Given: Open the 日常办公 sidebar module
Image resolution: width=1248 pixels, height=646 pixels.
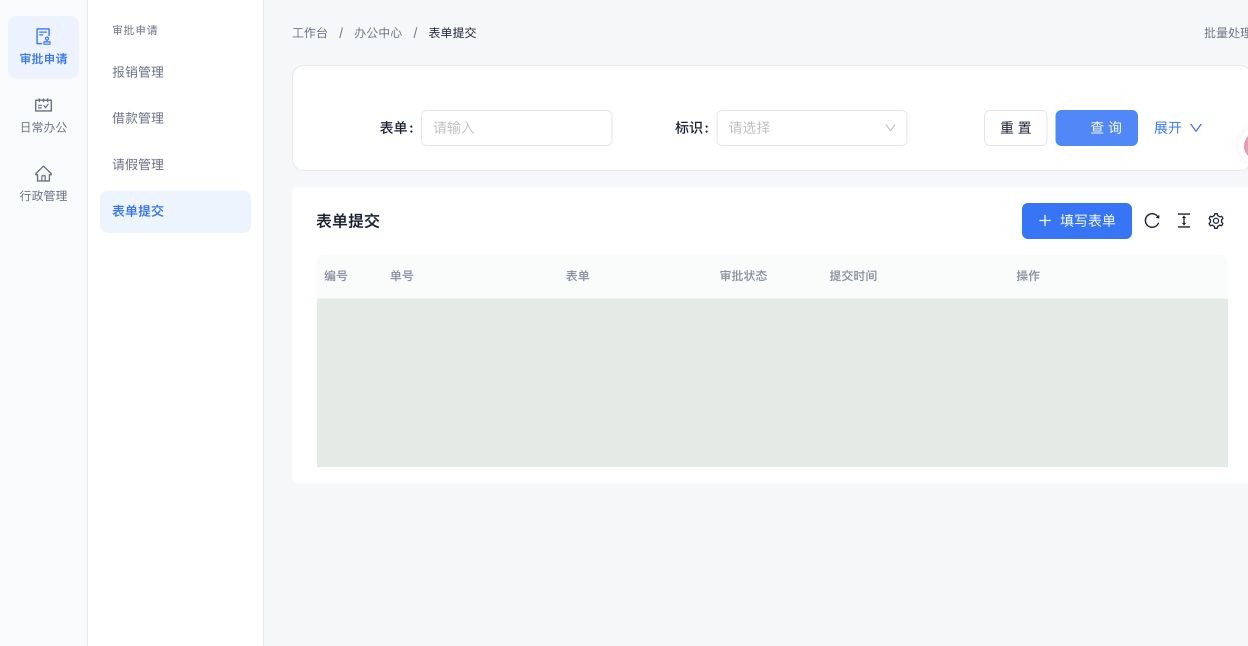Looking at the screenshot, I should tap(43, 116).
